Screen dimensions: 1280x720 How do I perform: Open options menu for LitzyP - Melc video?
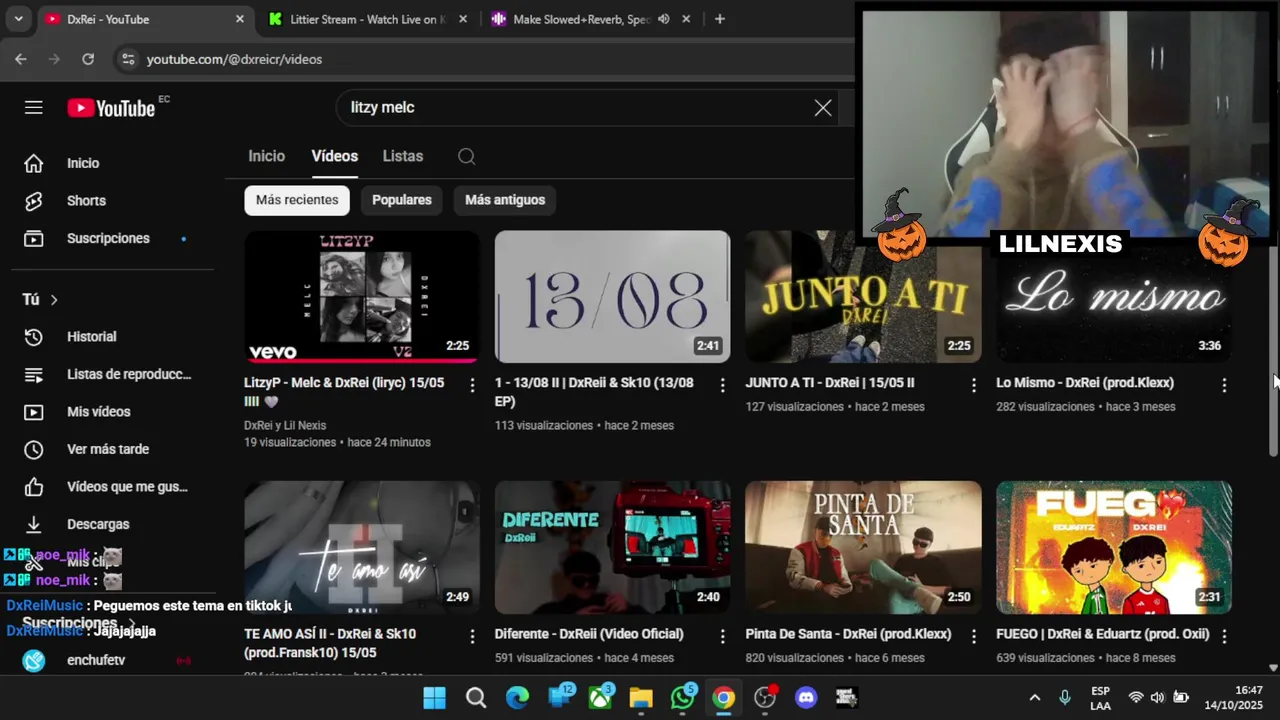pyautogui.click(x=472, y=385)
